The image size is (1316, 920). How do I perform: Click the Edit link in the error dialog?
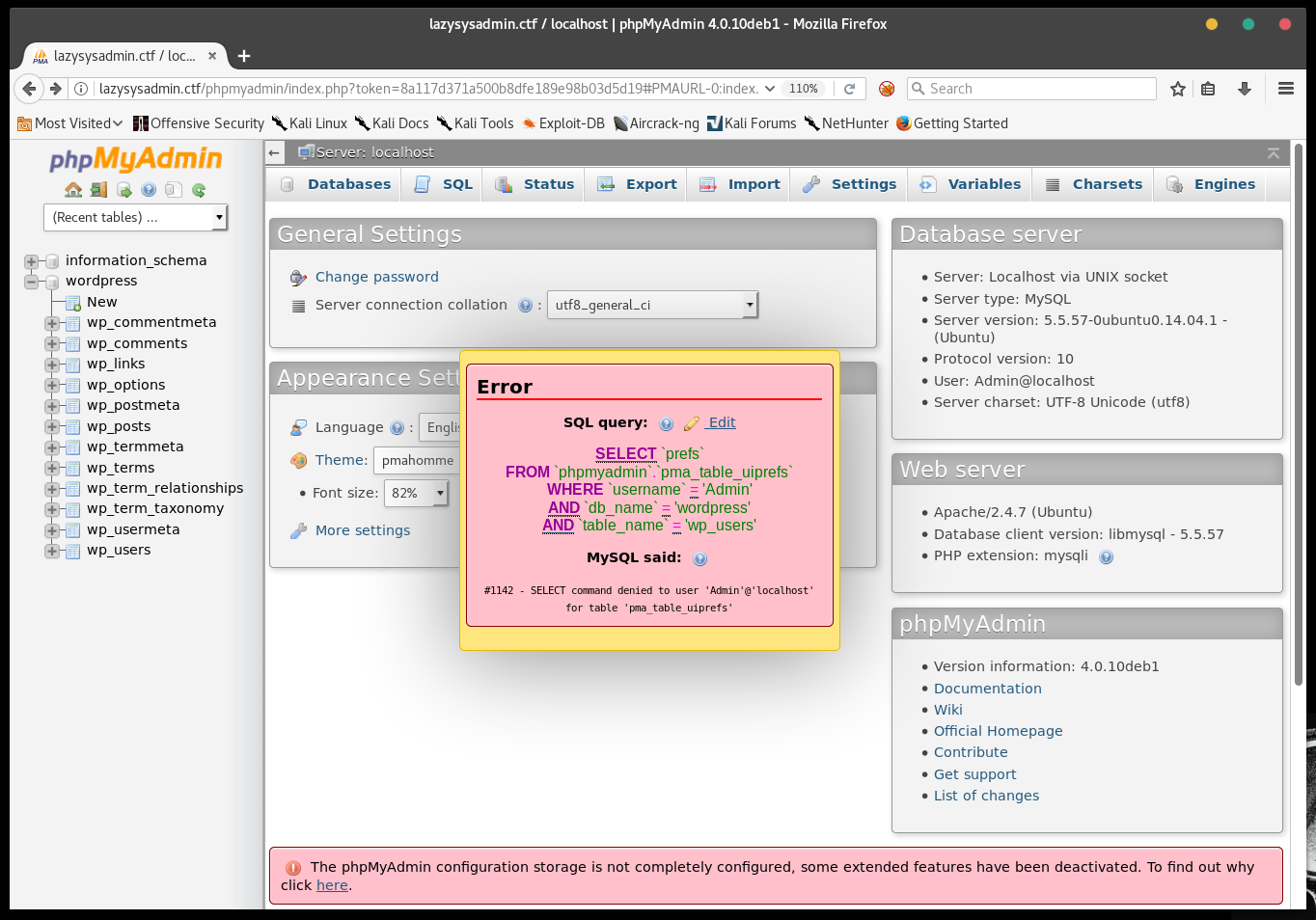(x=721, y=423)
